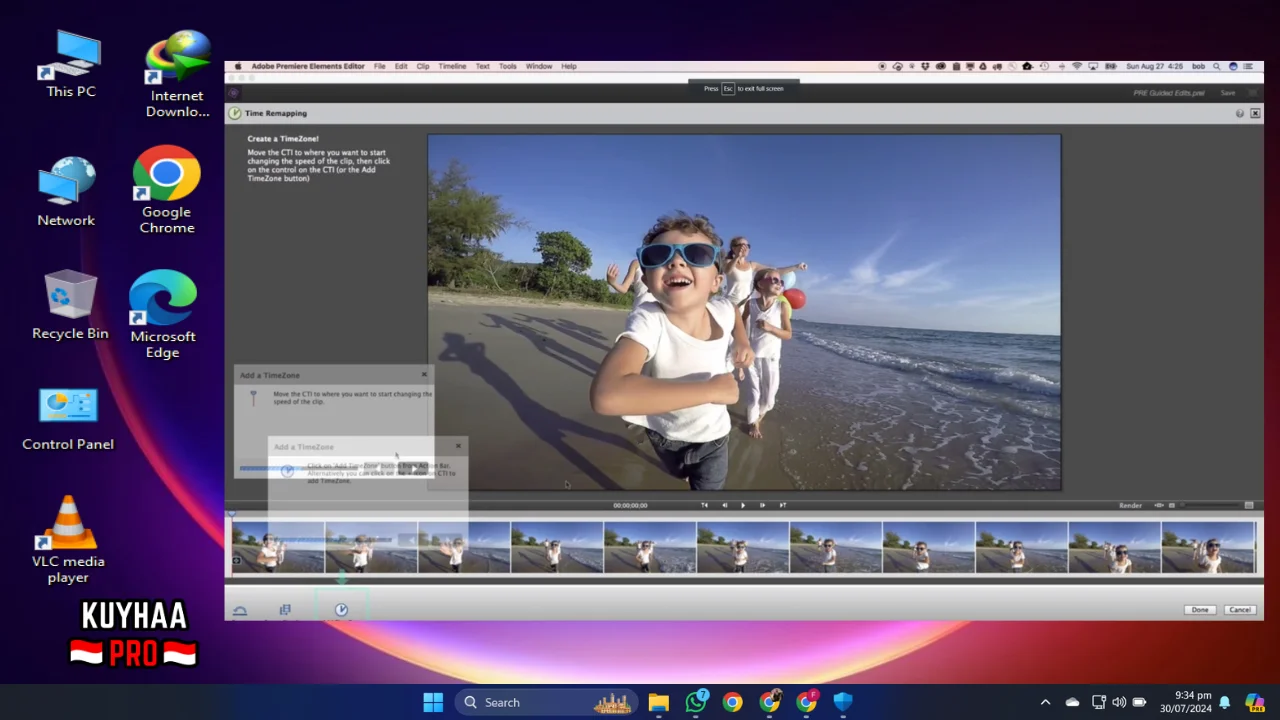The height and width of the screenshot is (720, 1280).
Task: Open Google Chrome desktop shortcut
Action: tap(166, 190)
